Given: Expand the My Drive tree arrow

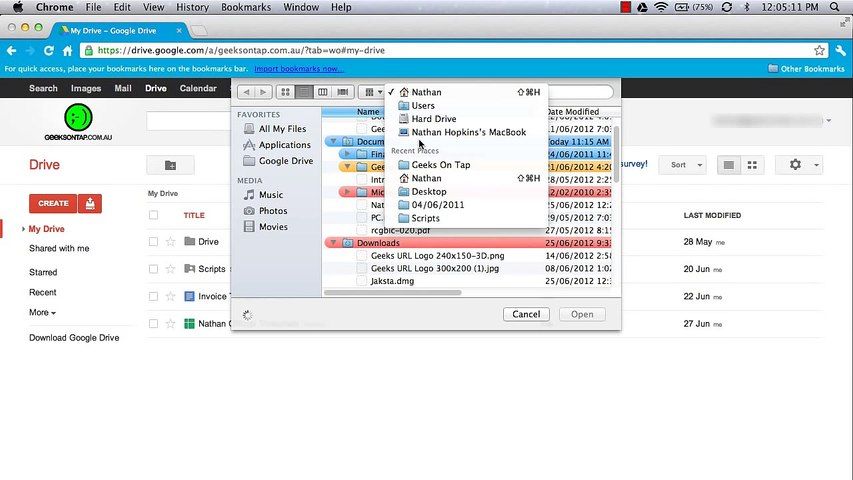Looking at the screenshot, I should [x=23, y=229].
